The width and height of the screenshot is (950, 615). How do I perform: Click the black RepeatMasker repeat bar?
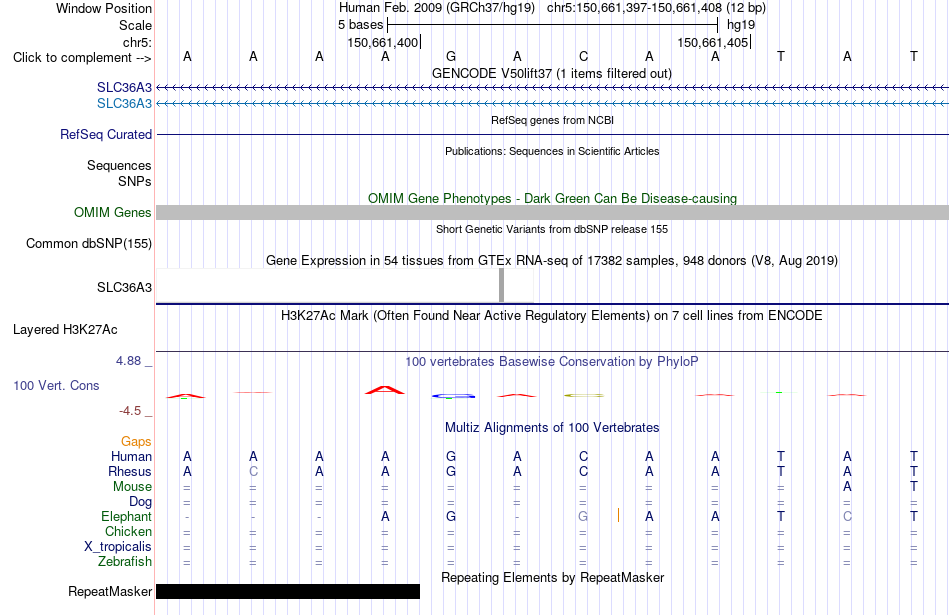(288, 591)
